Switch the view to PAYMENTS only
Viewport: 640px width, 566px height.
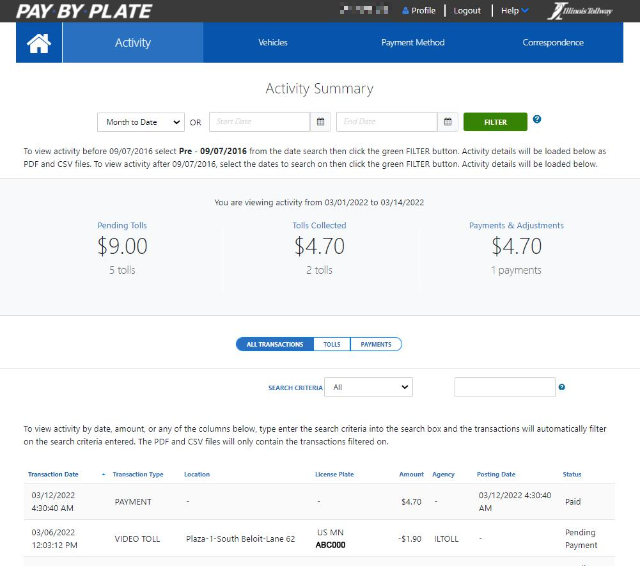click(376, 344)
